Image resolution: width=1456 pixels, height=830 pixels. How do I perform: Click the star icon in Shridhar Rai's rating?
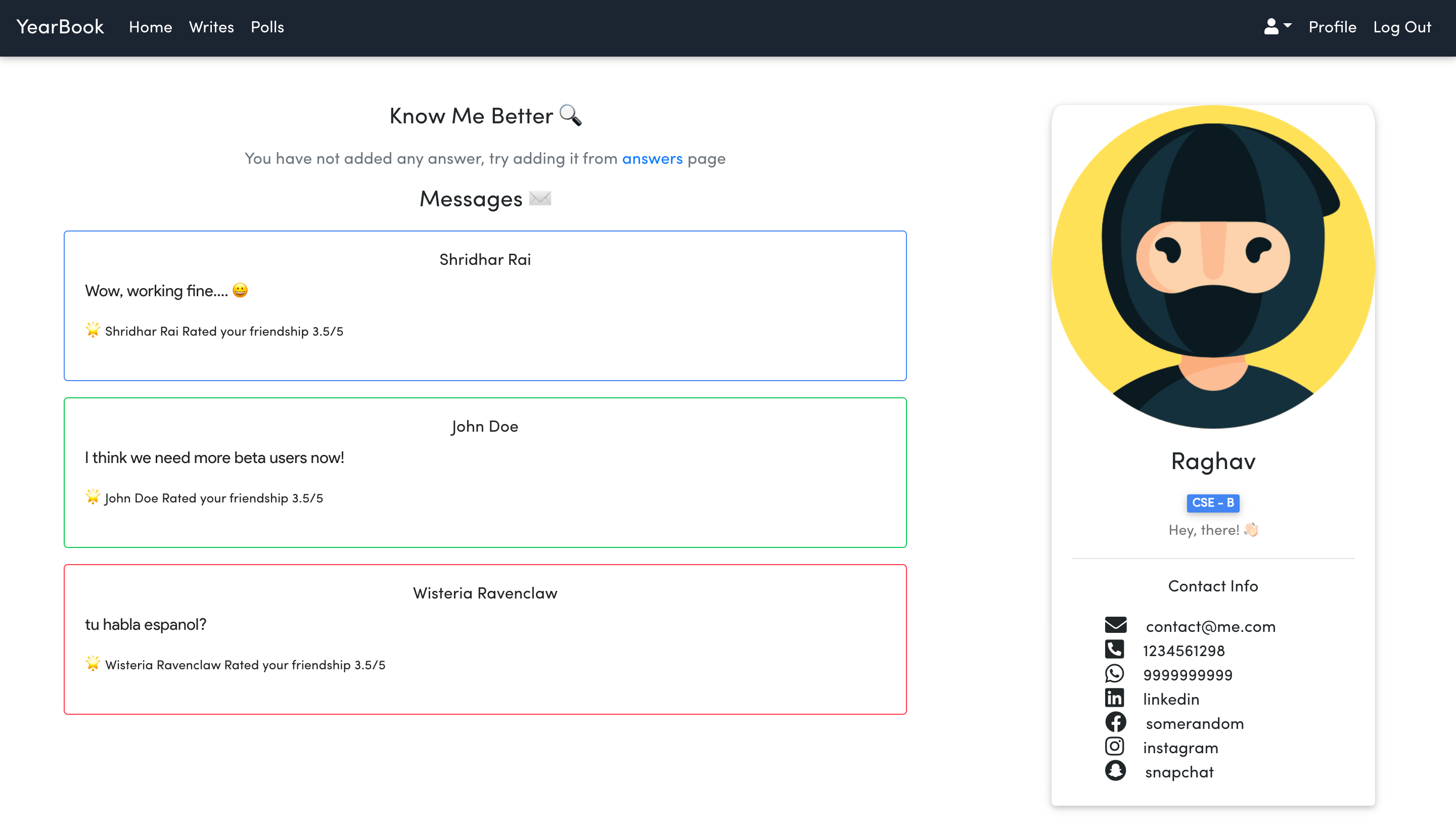pyautogui.click(x=93, y=330)
